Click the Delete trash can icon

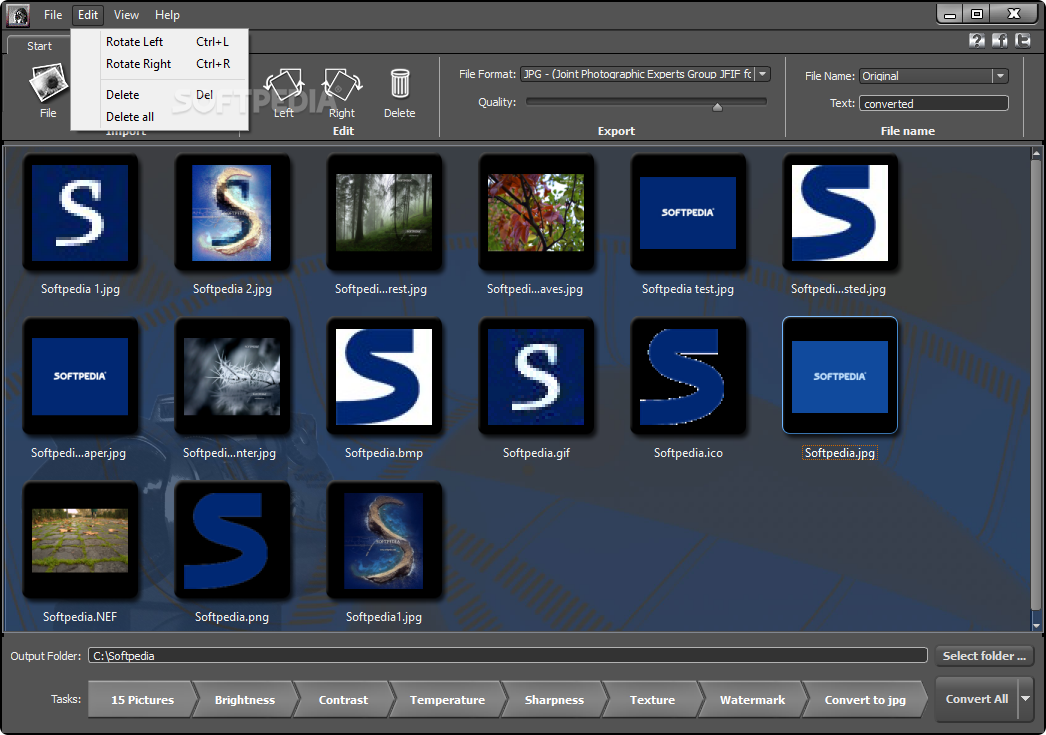point(400,85)
